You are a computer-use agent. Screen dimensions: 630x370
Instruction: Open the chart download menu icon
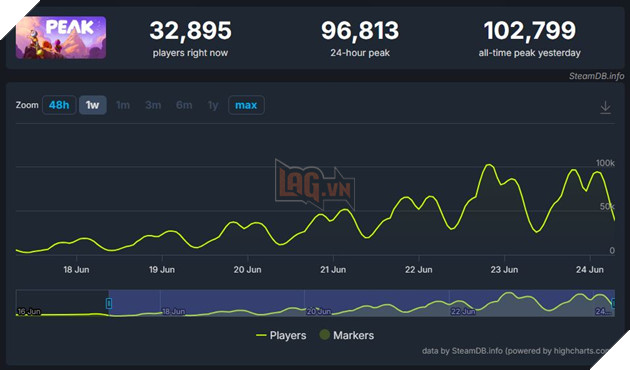pos(605,107)
